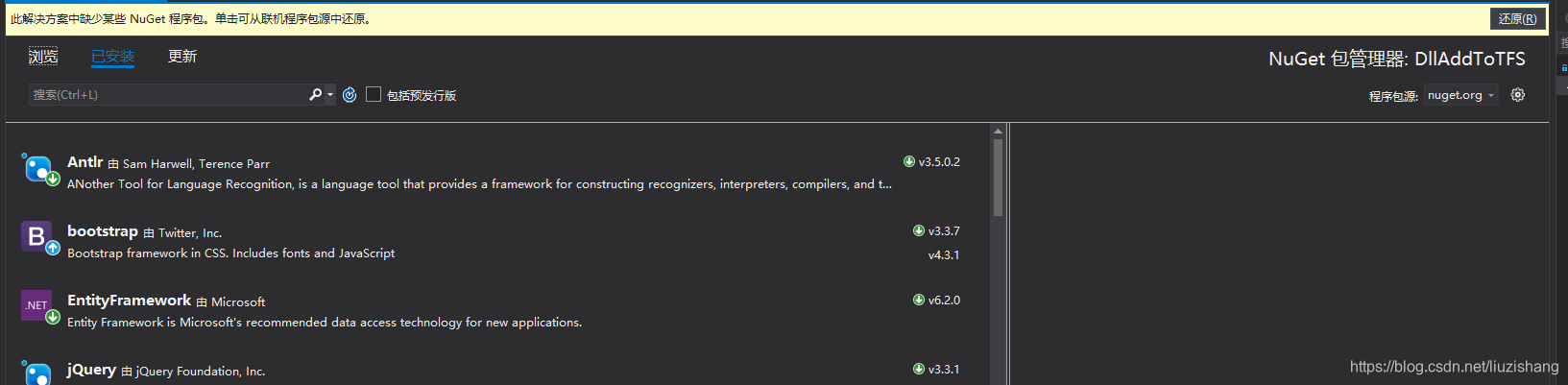Open the nuget.org package source dropdown
Viewport: 1568px width, 385px height.
[1460, 95]
